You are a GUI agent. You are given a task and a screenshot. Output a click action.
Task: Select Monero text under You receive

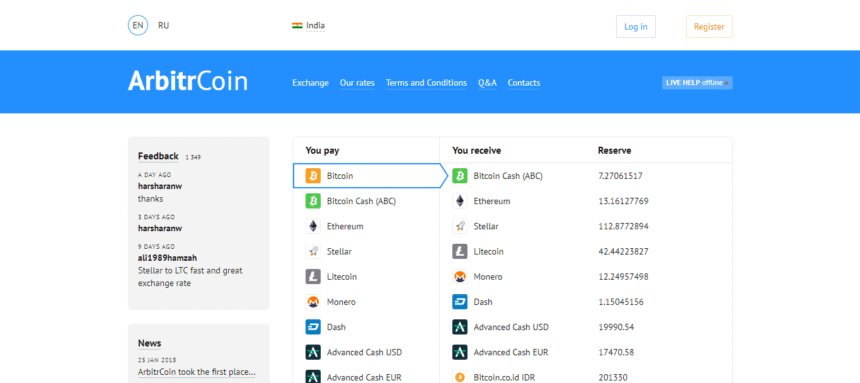pyautogui.click(x=488, y=277)
